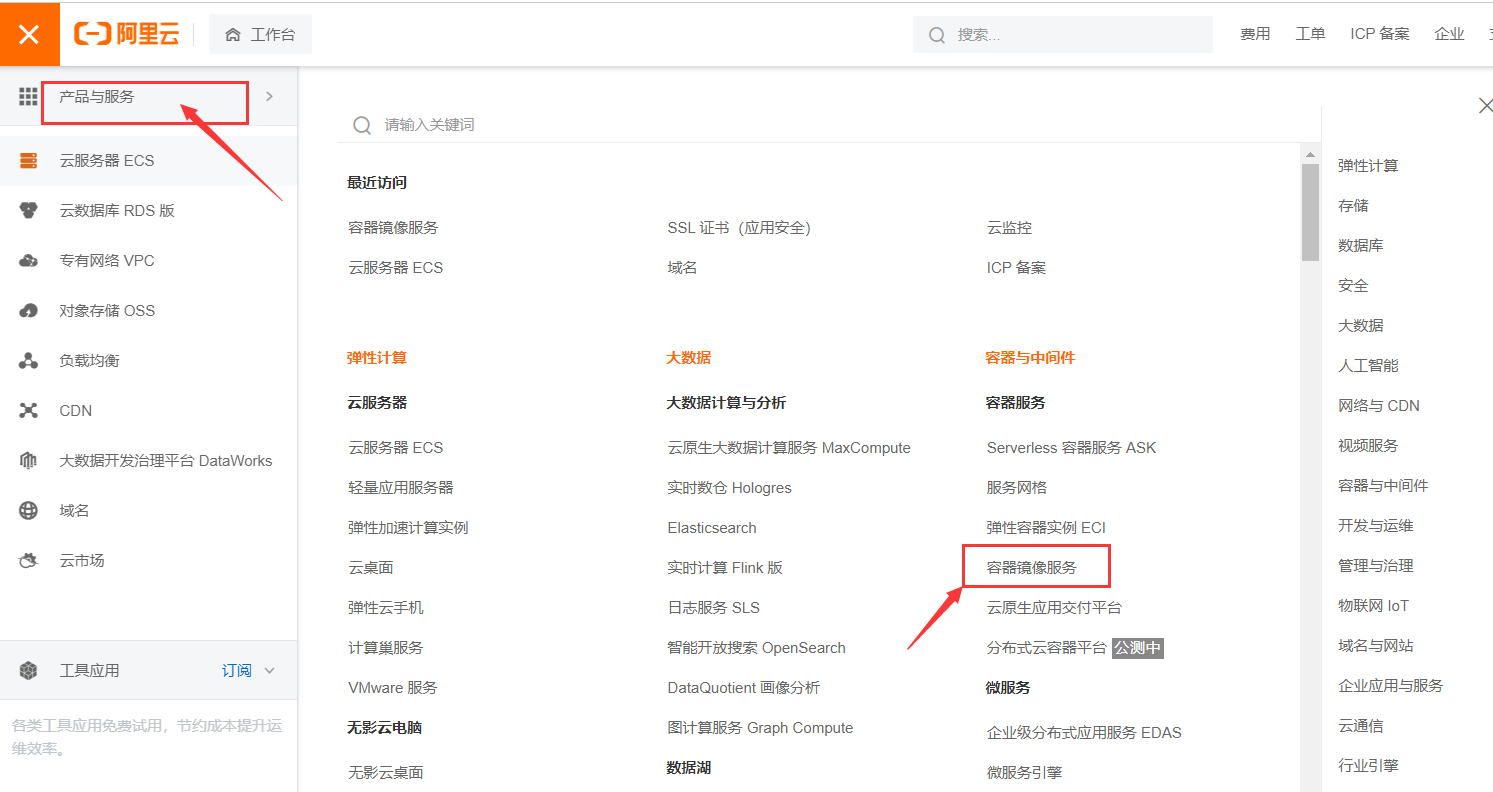
Task: Open SSL 证书 (应用安全) link
Action: (739, 228)
